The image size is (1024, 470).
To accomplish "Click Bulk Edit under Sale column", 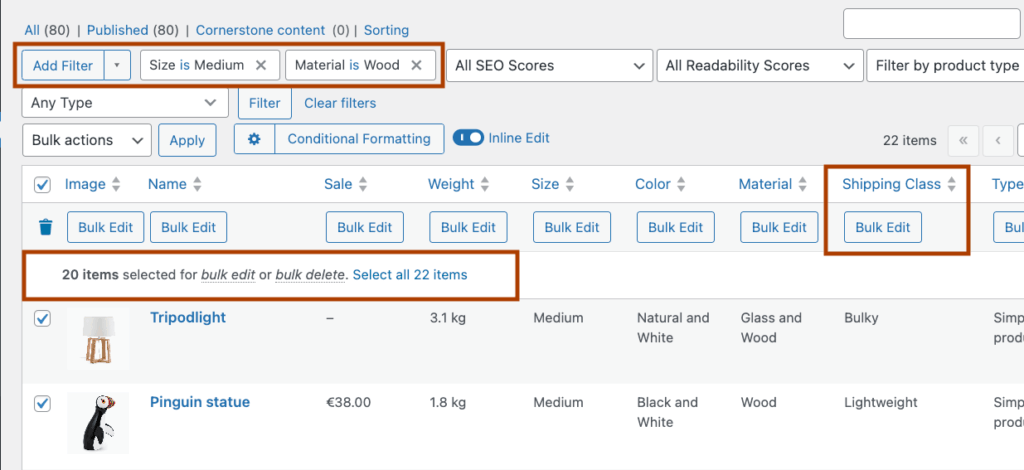I will 364,227.
